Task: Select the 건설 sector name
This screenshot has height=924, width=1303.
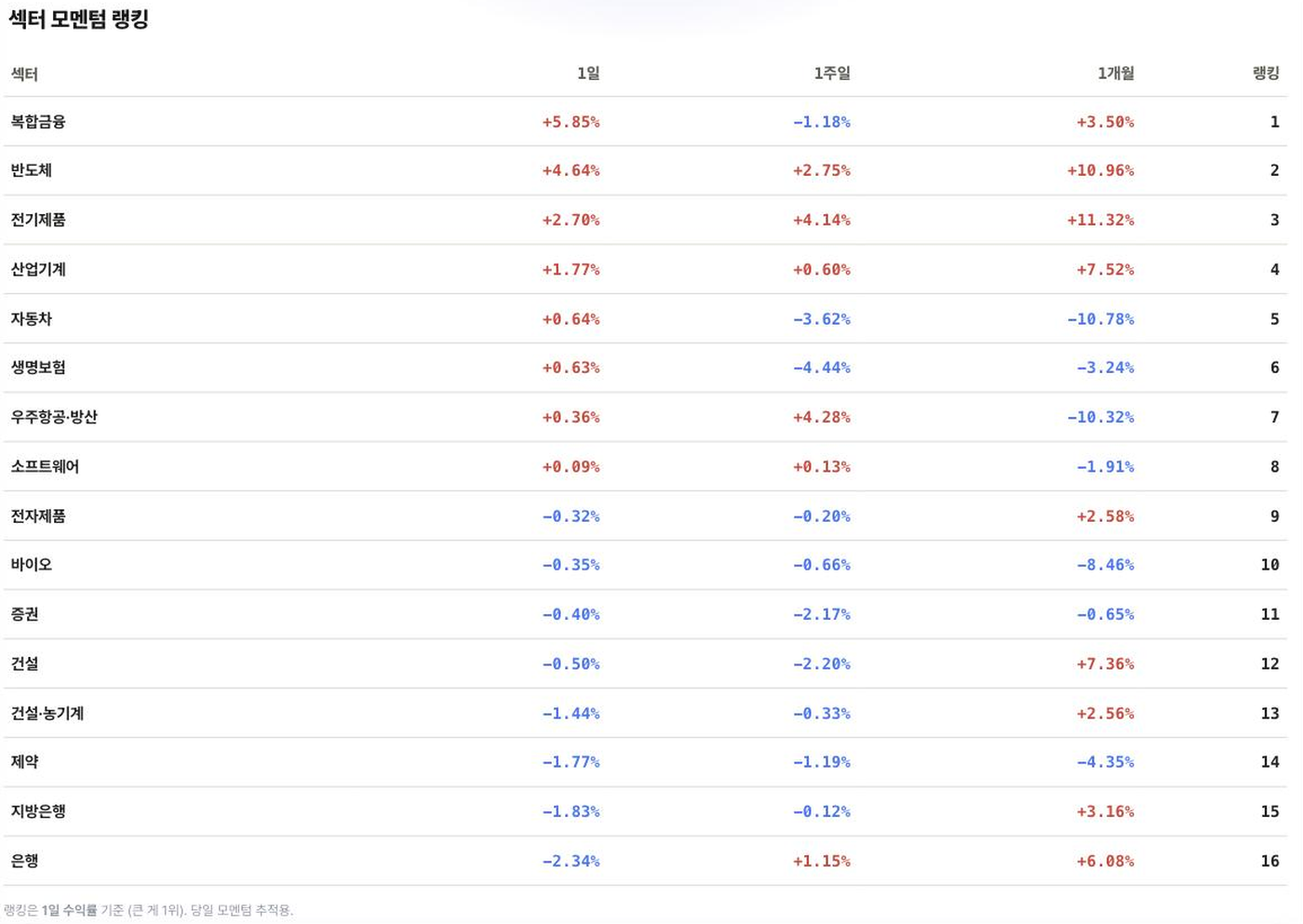Action: pyautogui.click(x=24, y=663)
